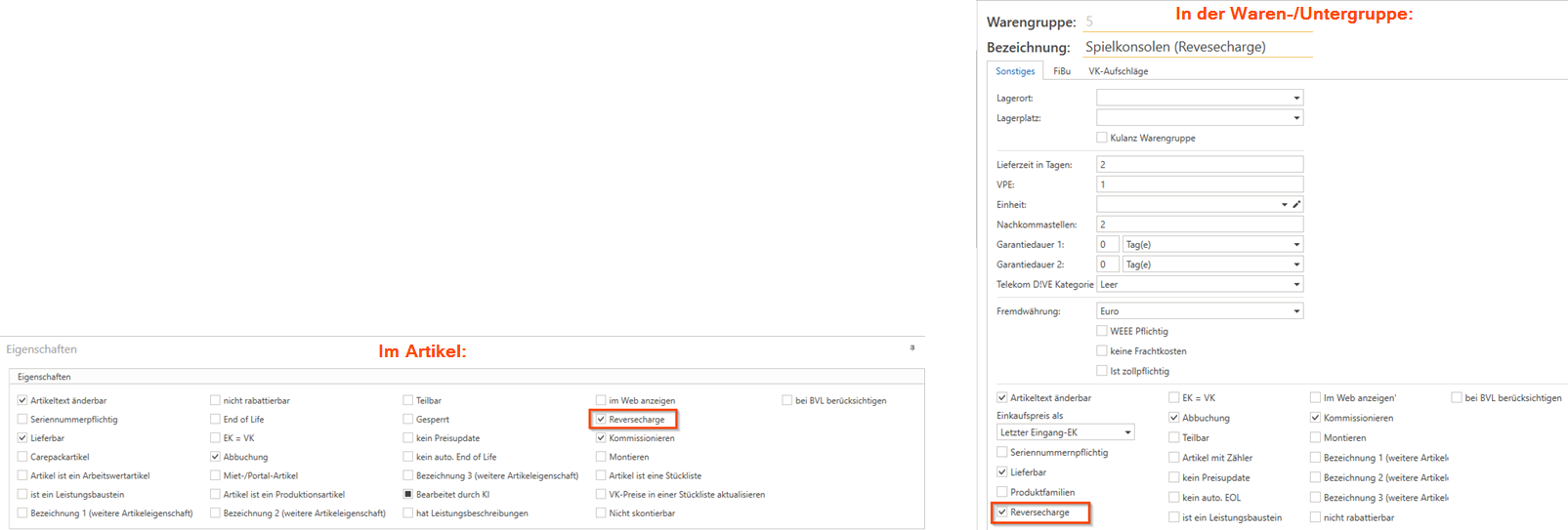Enable the Gesperrt checkbox
The width and height of the screenshot is (1568, 530).
coord(408,420)
